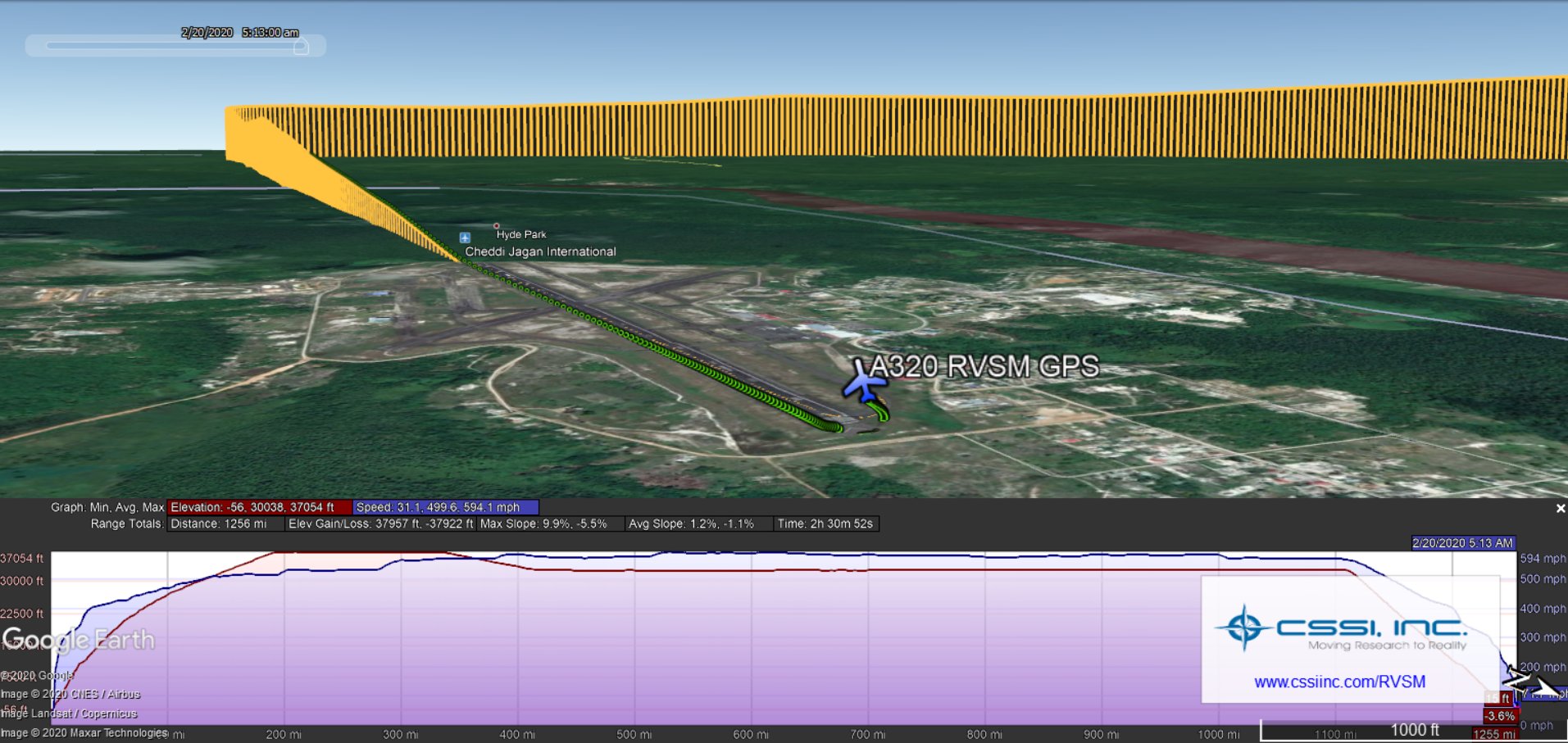Screen dimensions: 1568x743
Task: Click the 500 mi distance axis label
Action: [x=634, y=734]
